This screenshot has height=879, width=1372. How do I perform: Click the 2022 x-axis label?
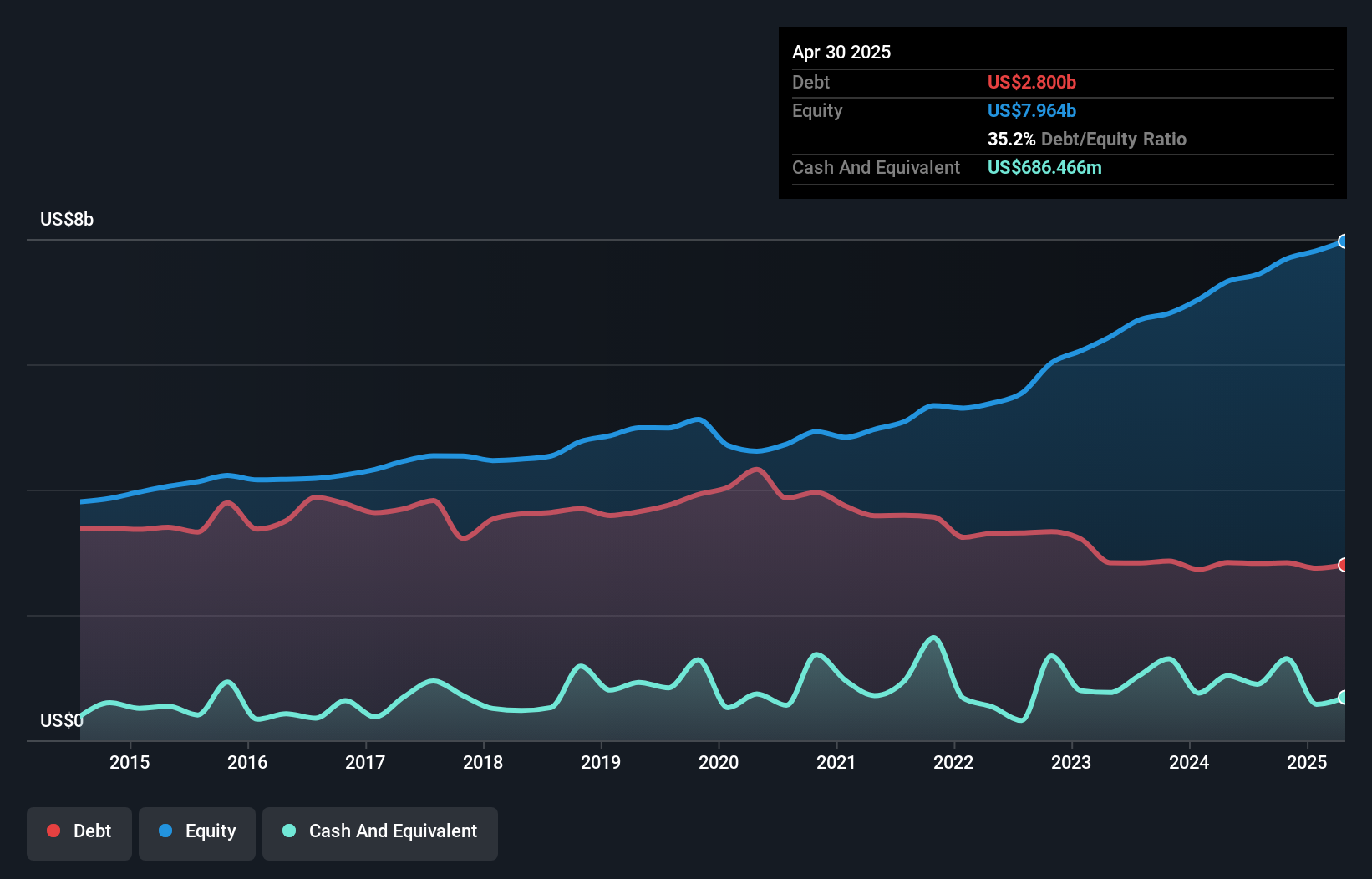click(x=953, y=762)
